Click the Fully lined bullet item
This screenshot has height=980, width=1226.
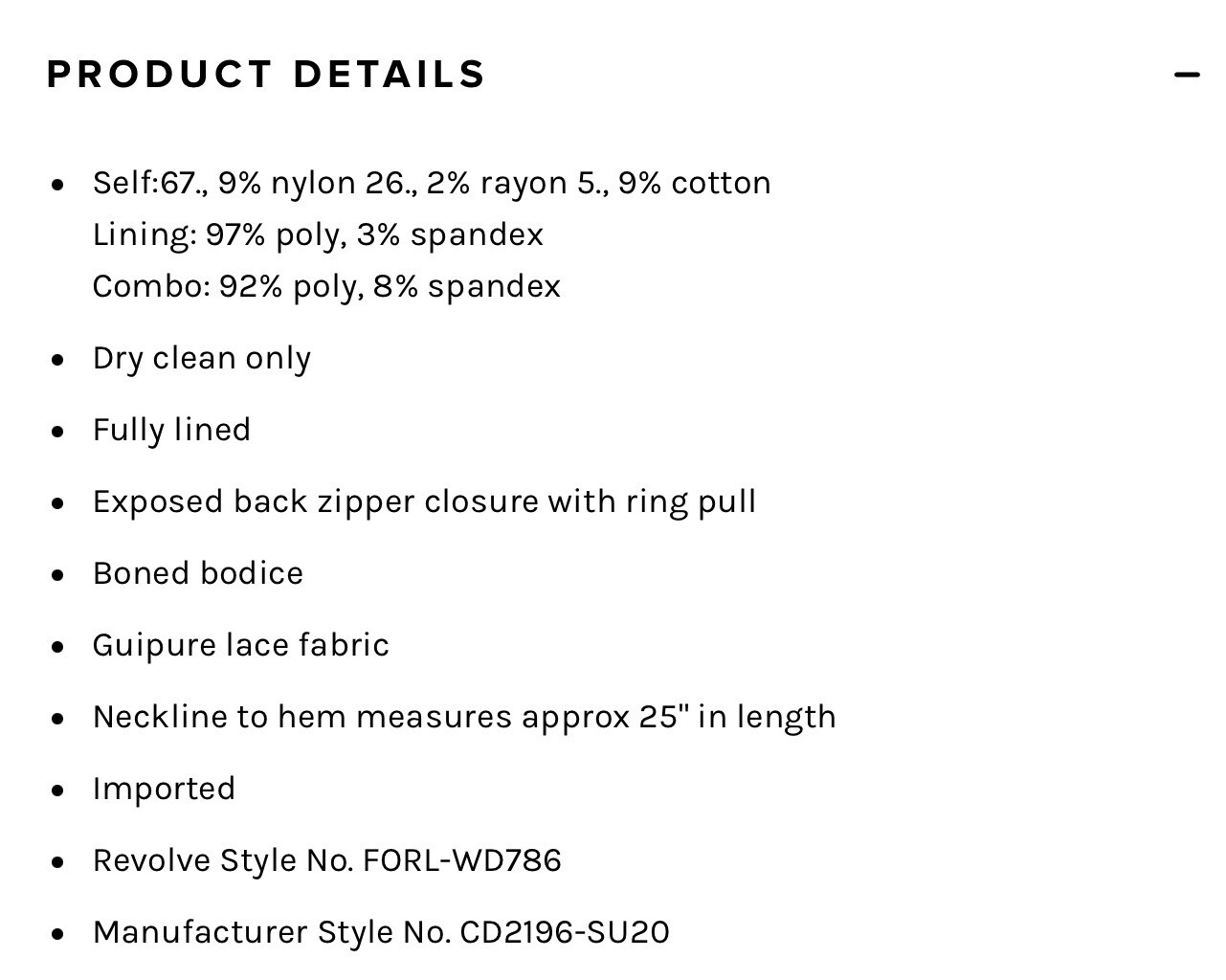click(x=171, y=430)
